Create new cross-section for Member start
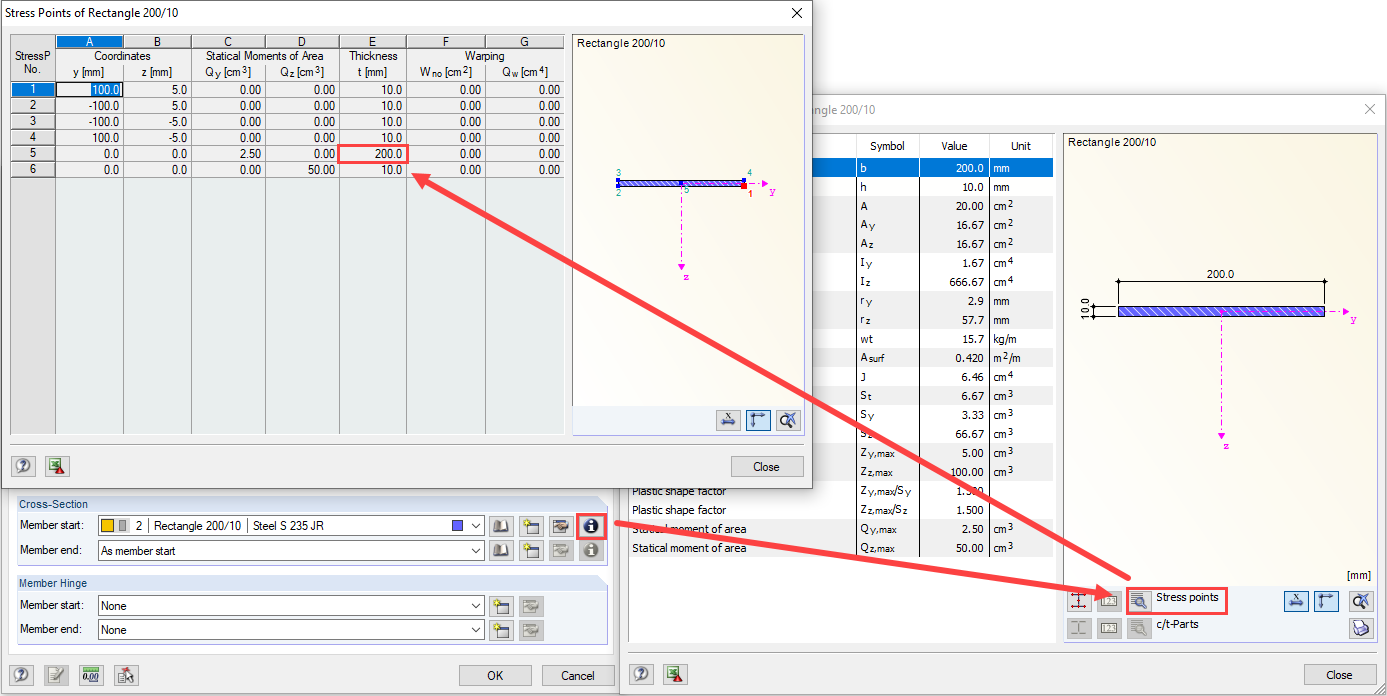The height and width of the screenshot is (696, 1387). point(531,526)
